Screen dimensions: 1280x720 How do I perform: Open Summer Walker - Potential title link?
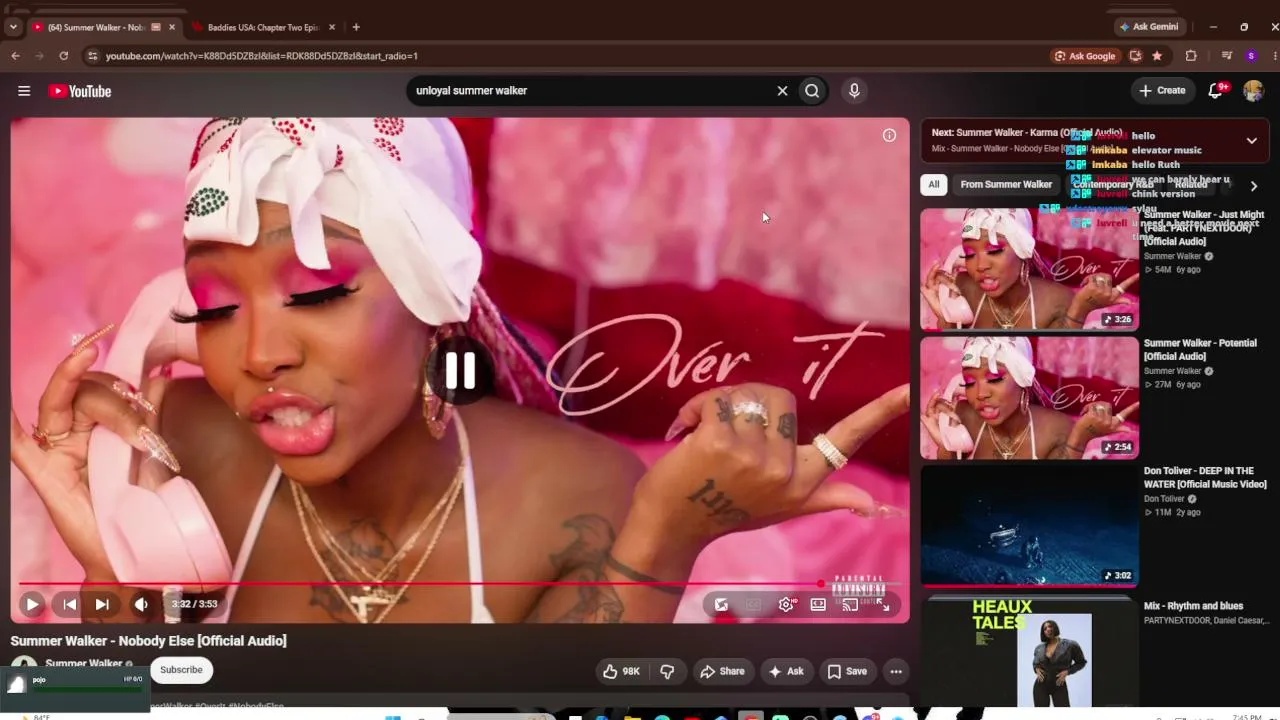coord(1200,350)
